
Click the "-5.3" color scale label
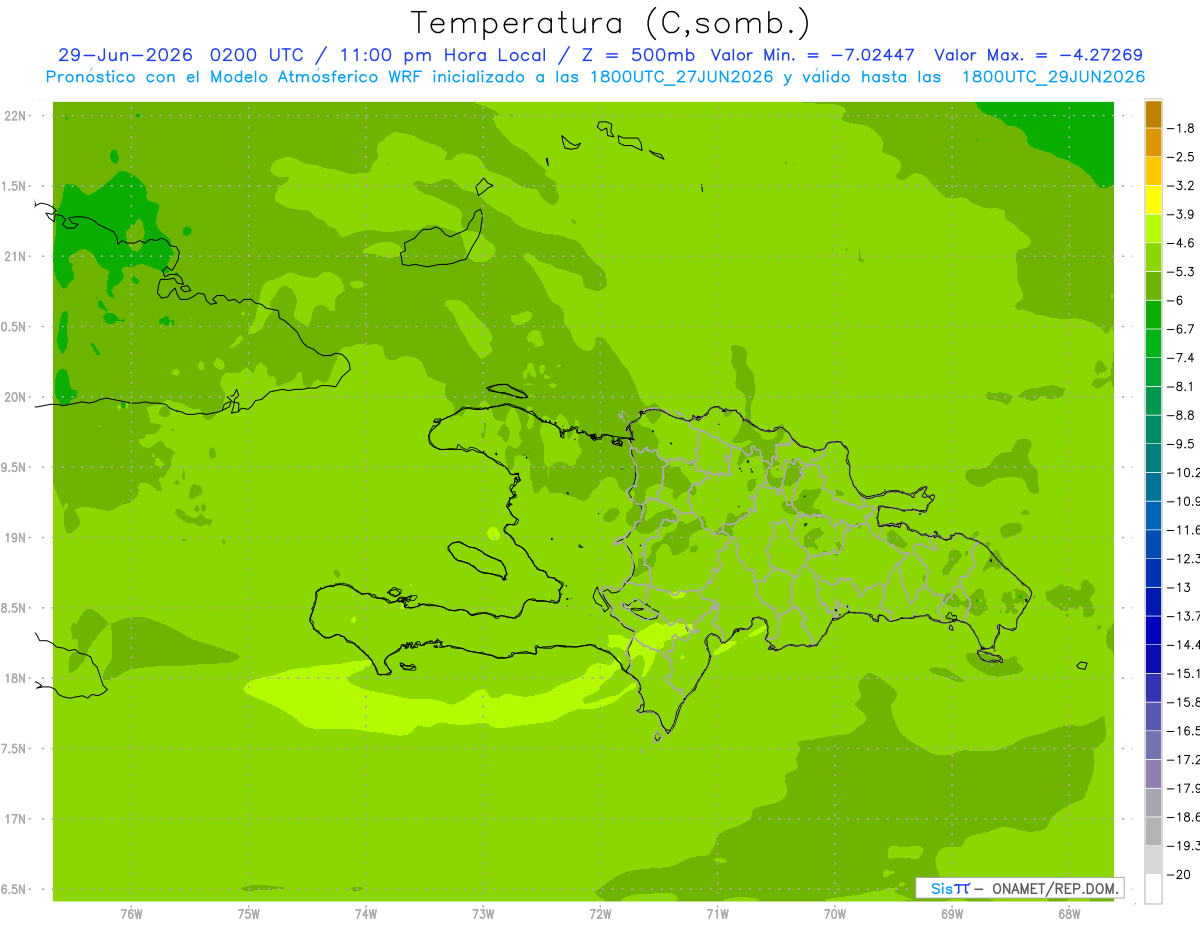[1182, 272]
